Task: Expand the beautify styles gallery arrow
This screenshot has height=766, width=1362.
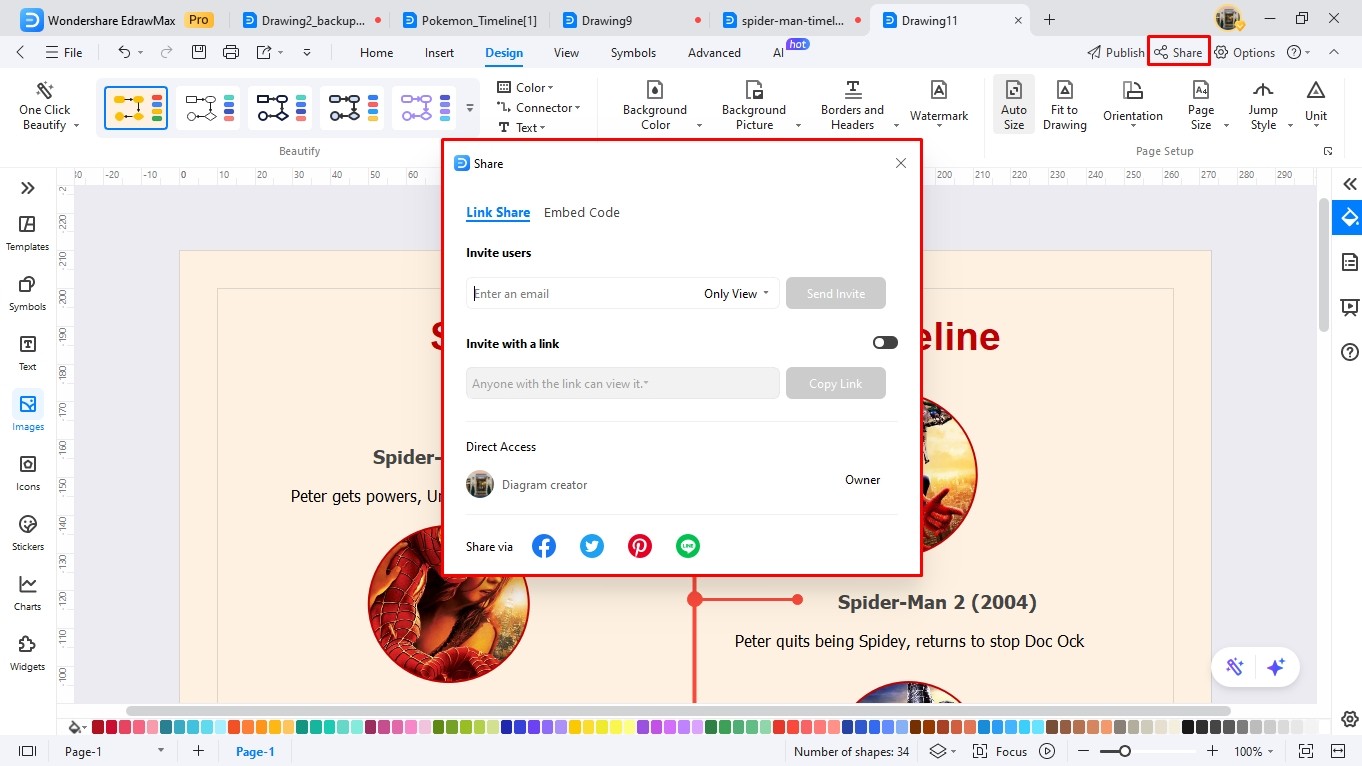Action: 470,108
